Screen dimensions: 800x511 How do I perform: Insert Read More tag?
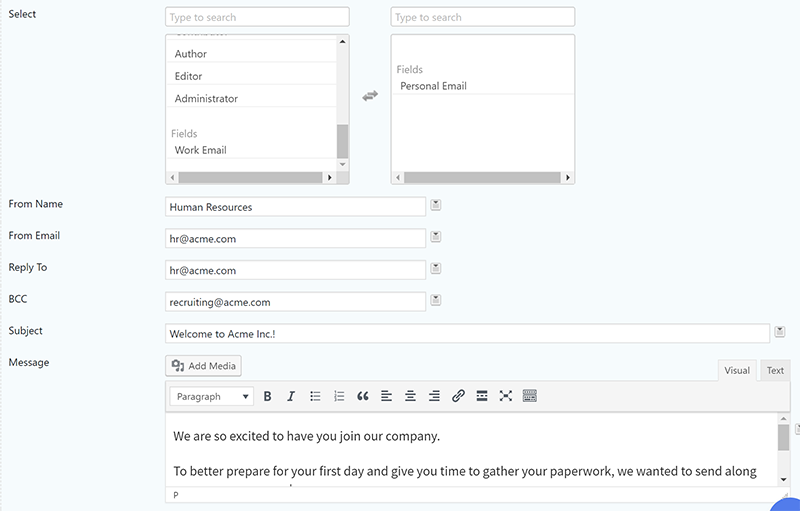tap(482, 396)
